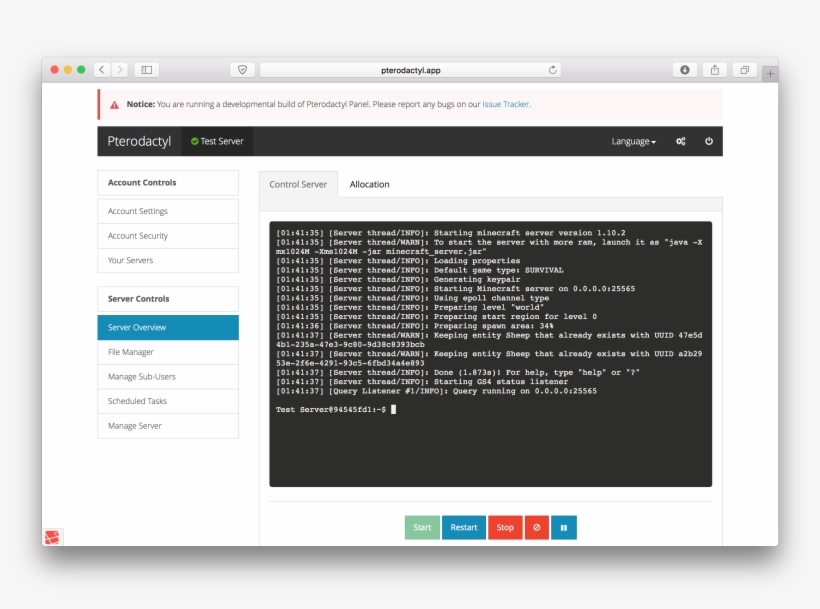Click the console command prompt line

(336, 409)
